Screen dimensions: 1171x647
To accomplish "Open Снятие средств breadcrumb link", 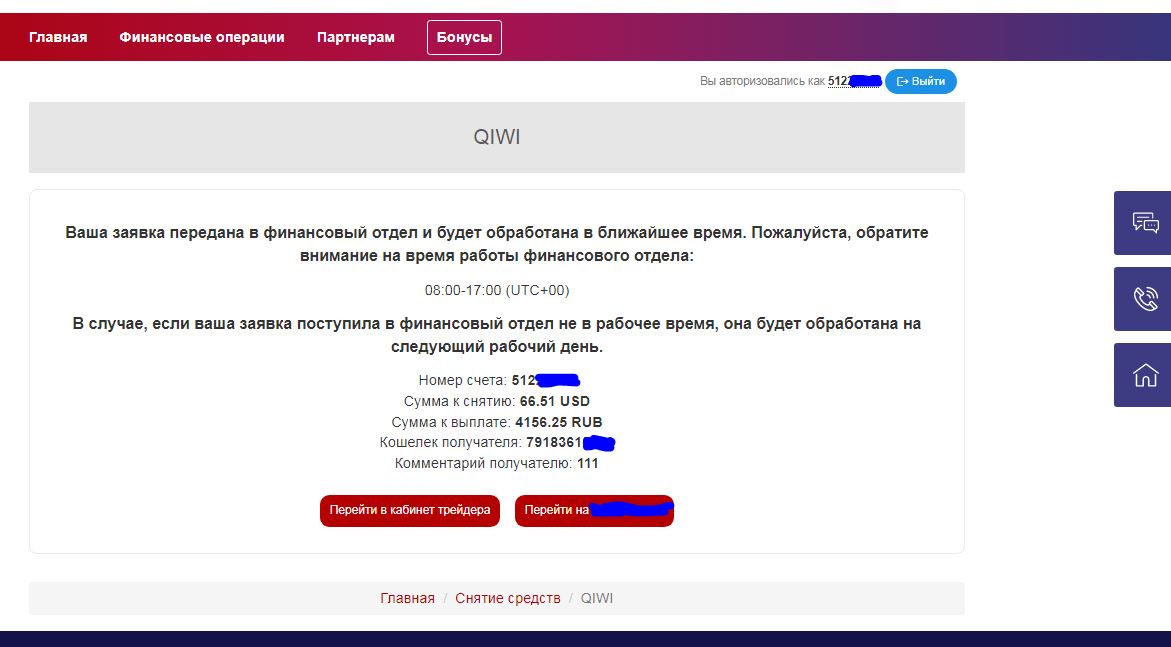I will point(508,598).
